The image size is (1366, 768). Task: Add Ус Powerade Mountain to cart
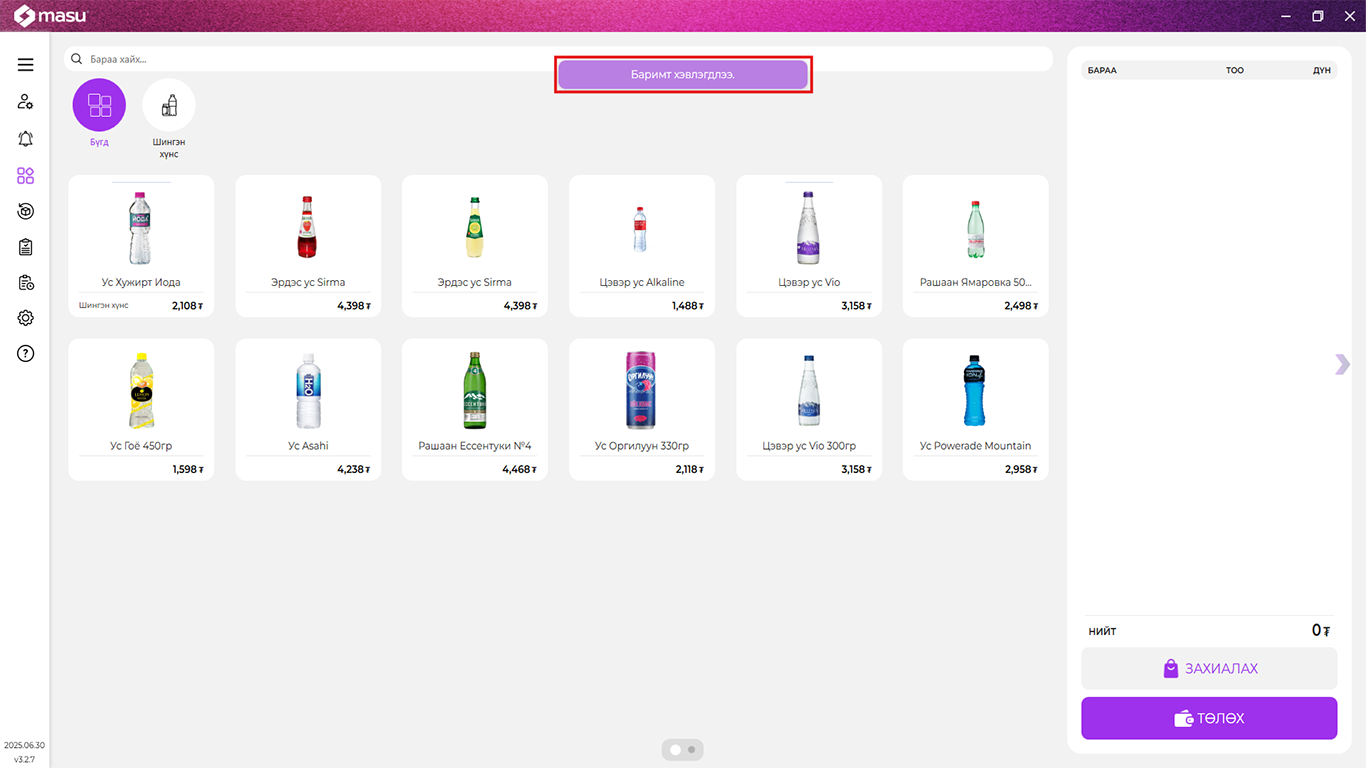click(975, 410)
